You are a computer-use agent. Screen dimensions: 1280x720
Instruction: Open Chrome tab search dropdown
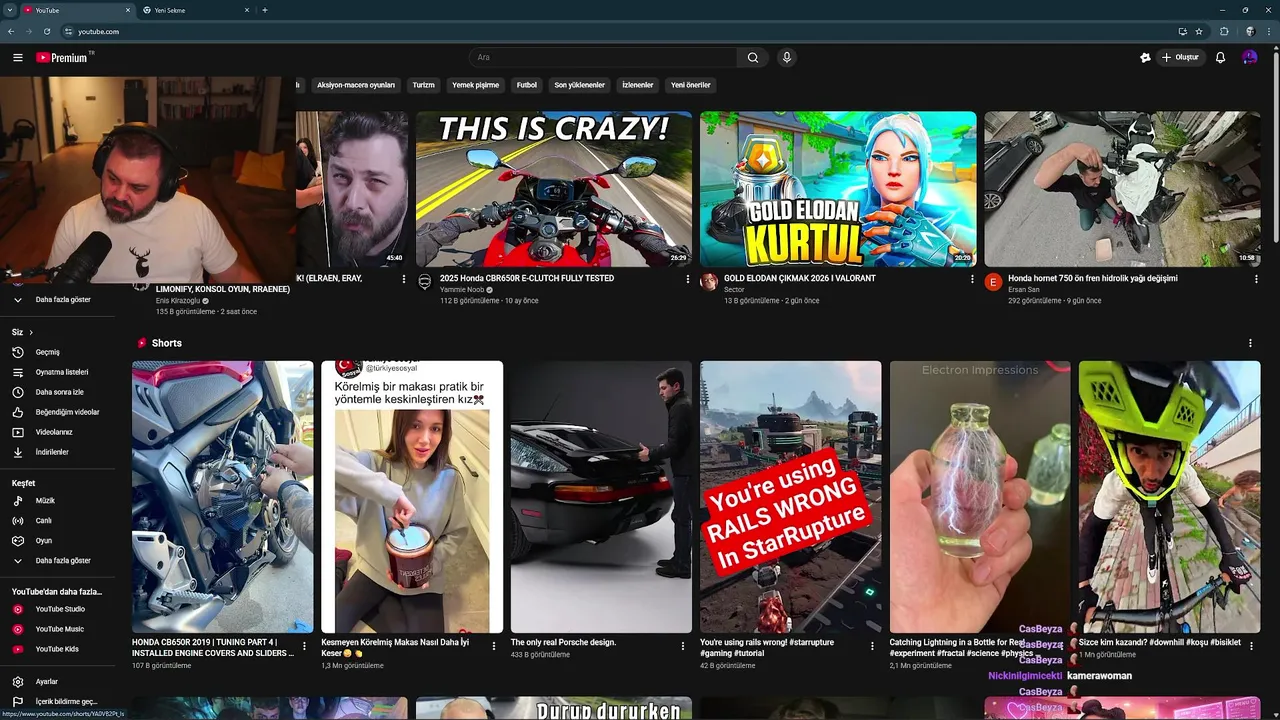click(9, 10)
